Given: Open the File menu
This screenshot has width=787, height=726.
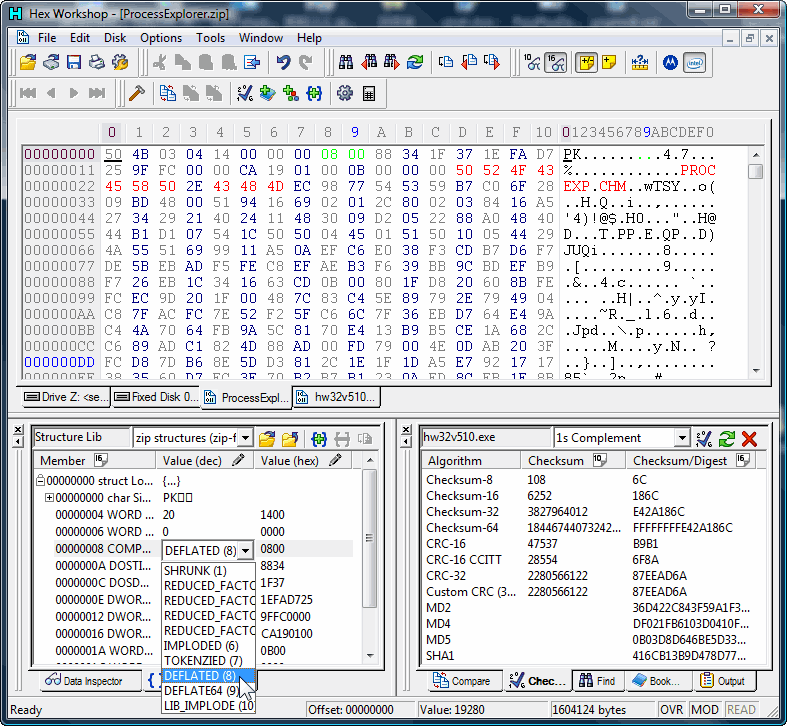Looking at the screenshot, I should click(47, 38).
